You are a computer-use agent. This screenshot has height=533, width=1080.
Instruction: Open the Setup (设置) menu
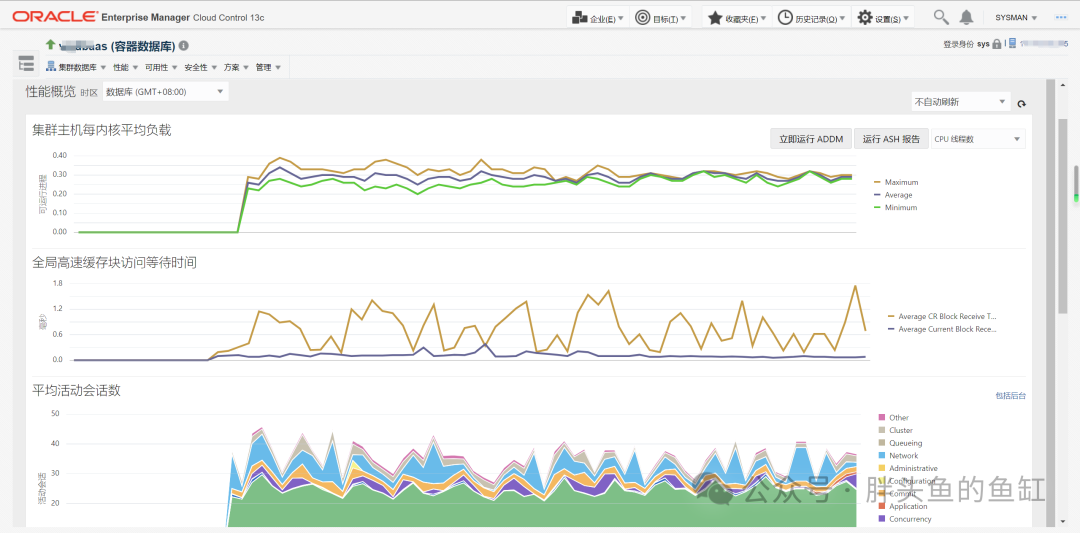coord(883,18)
